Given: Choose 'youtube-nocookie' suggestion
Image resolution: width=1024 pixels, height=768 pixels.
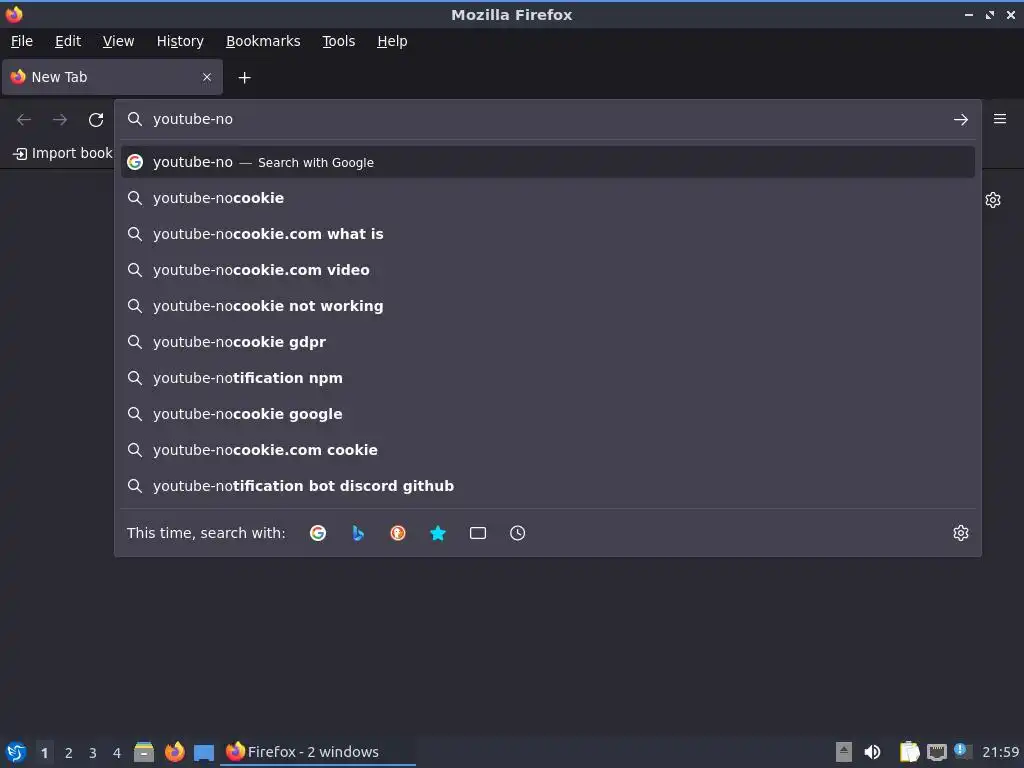Looking at the screenshot, I should point(547,198).
